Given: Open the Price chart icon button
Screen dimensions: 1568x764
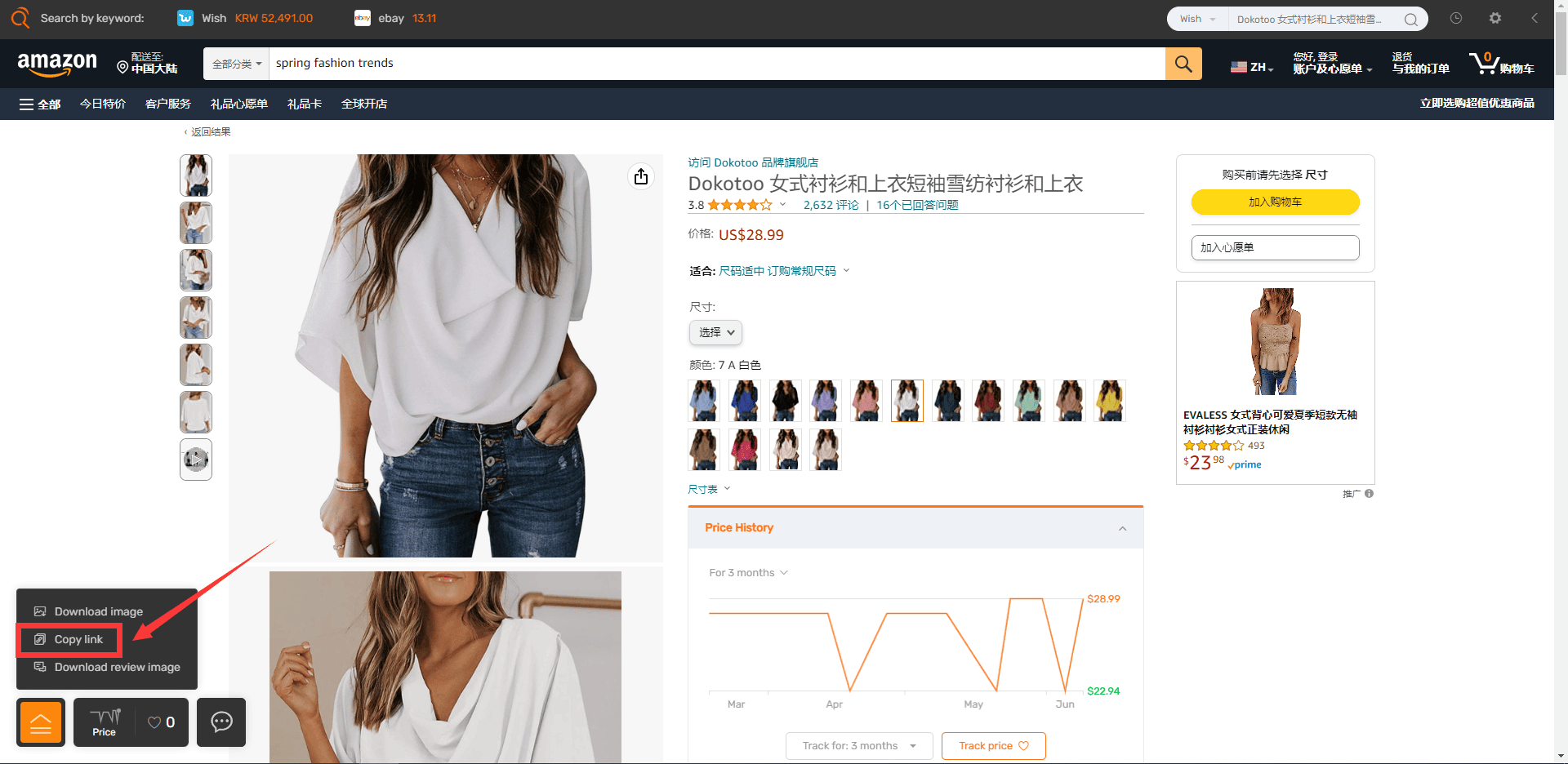Looking at the screenshot, I should 105,722.
